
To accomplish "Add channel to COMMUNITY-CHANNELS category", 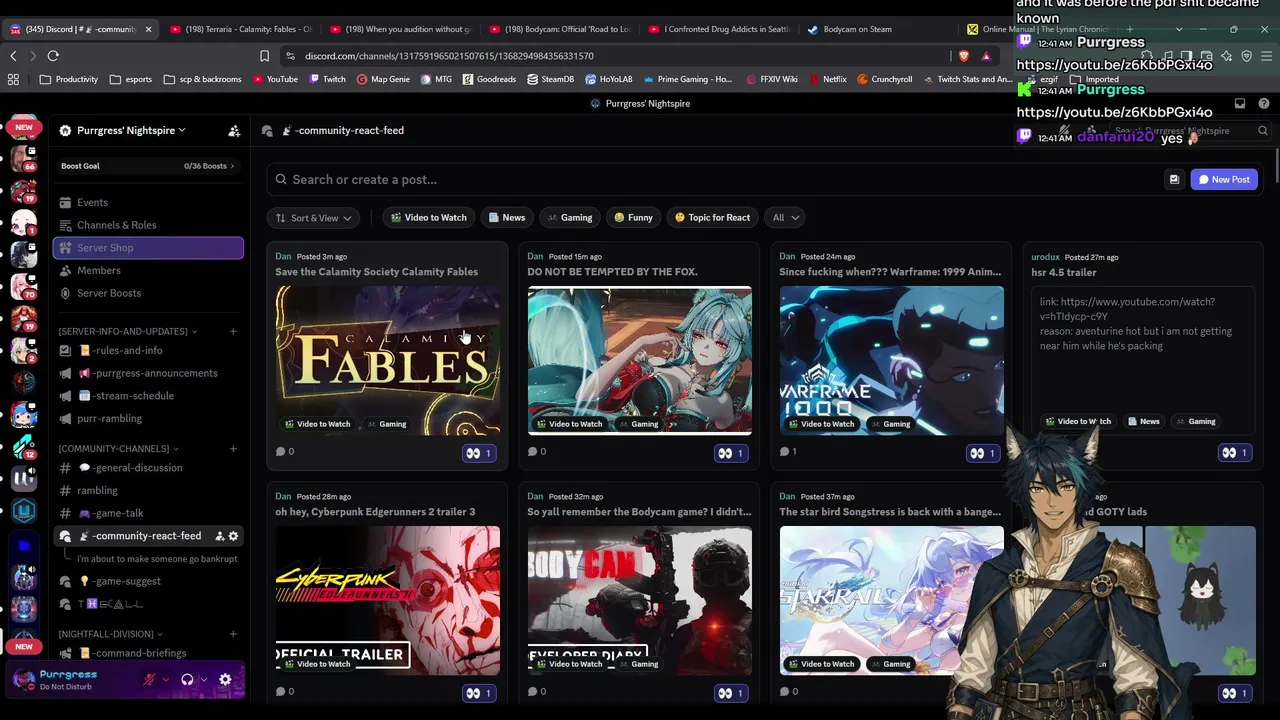I will coord(233,448).
